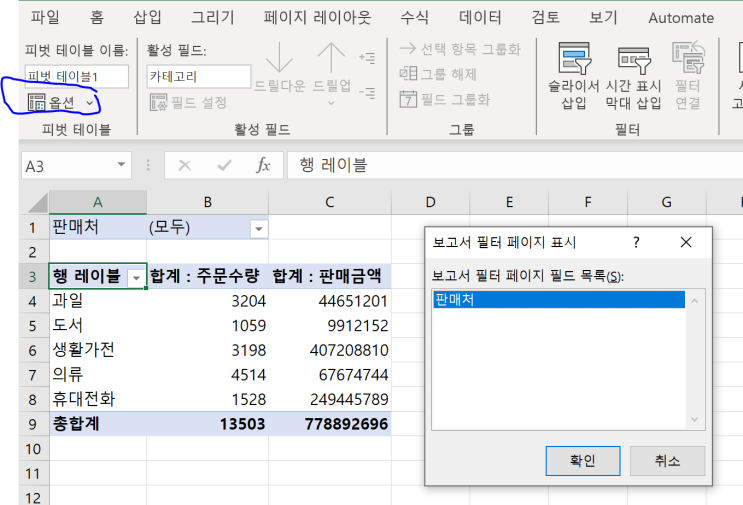
Task: Select row 9 header
Action: (33, 424)
